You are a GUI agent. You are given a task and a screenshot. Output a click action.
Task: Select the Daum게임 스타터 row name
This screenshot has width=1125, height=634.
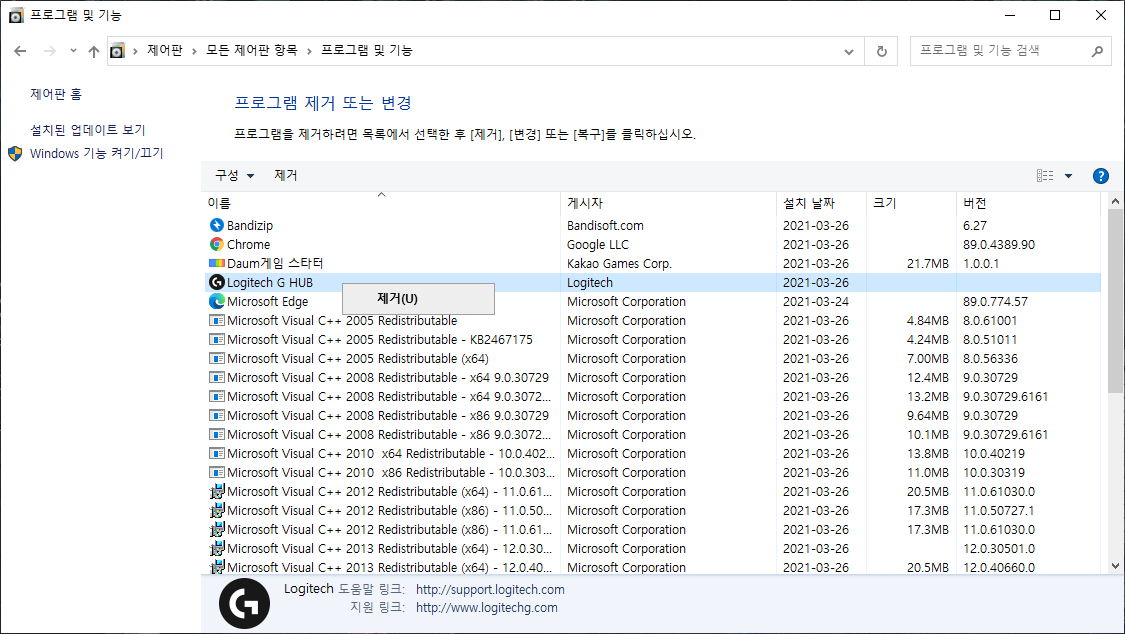click(x=275, y=263)
